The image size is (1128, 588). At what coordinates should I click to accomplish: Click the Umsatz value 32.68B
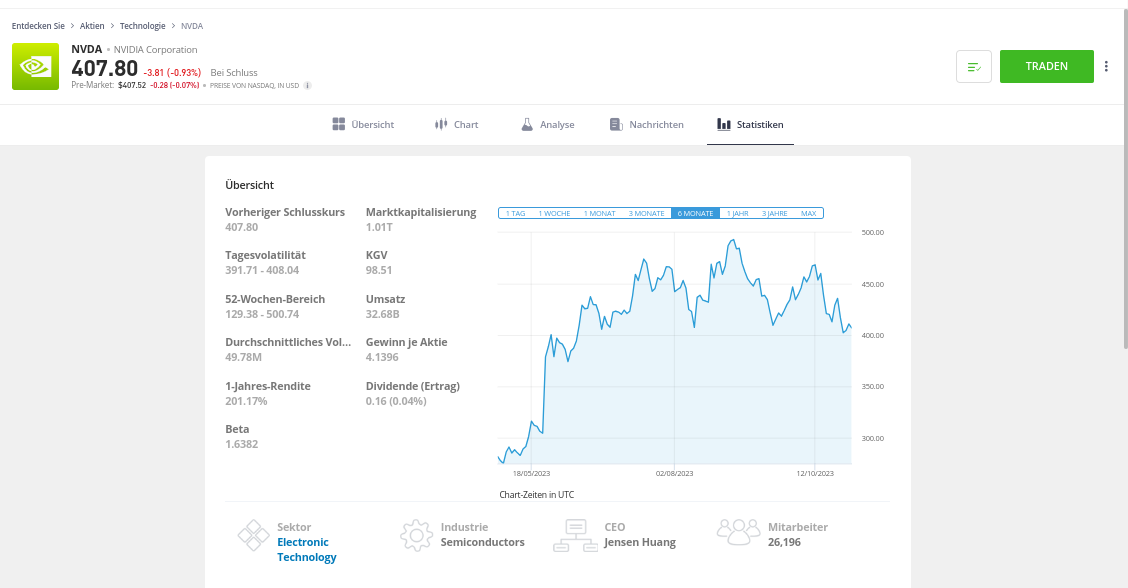click(x=383, y=315)
